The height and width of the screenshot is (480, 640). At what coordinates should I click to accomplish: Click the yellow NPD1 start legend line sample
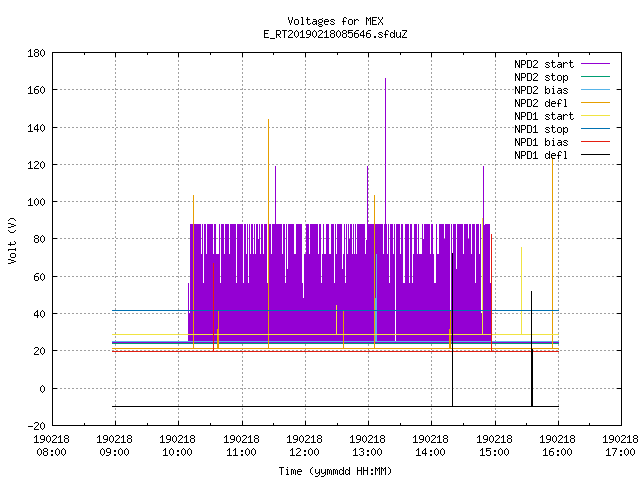point(596,116)
